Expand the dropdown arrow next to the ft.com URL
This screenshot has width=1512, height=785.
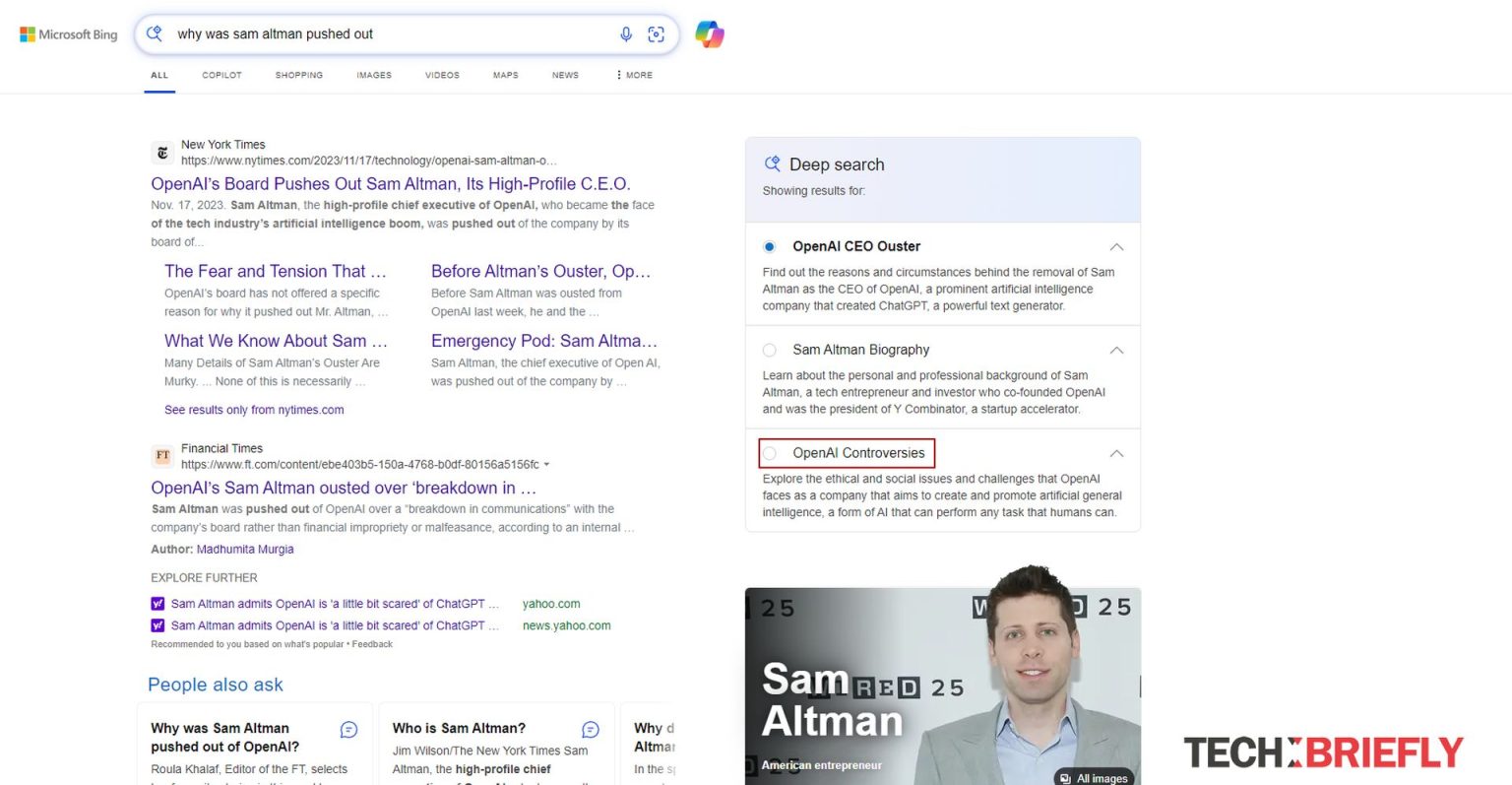pyautogui.click(x=547, y=457)
